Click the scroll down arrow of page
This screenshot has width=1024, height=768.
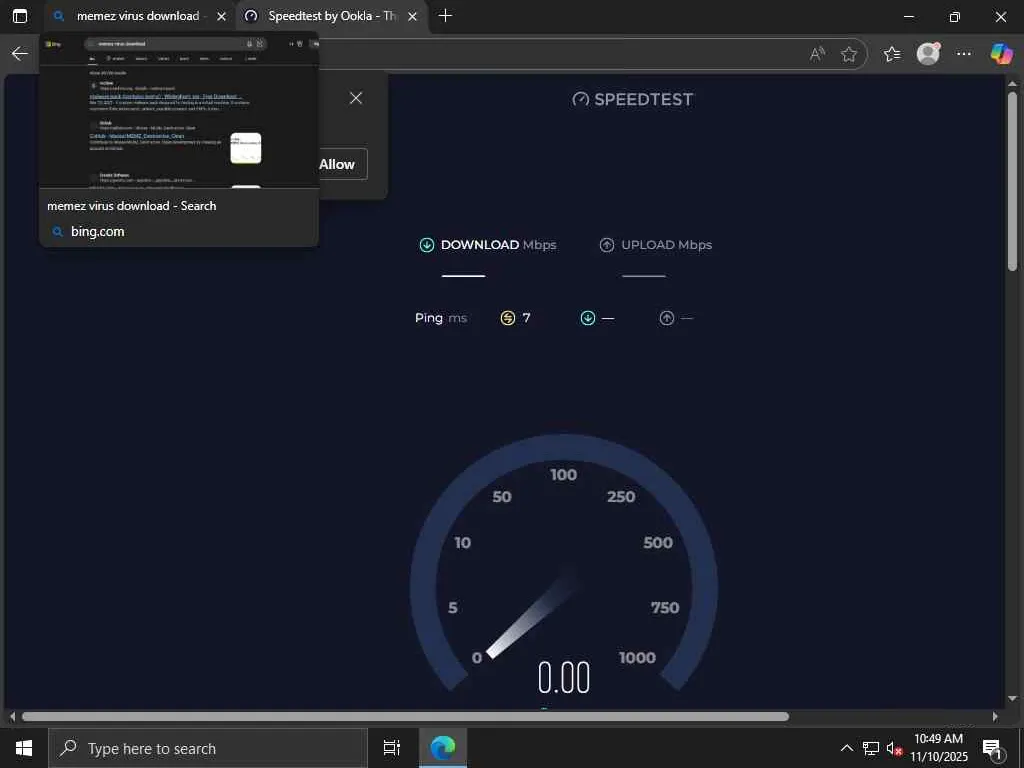(x=1012, y=699)
